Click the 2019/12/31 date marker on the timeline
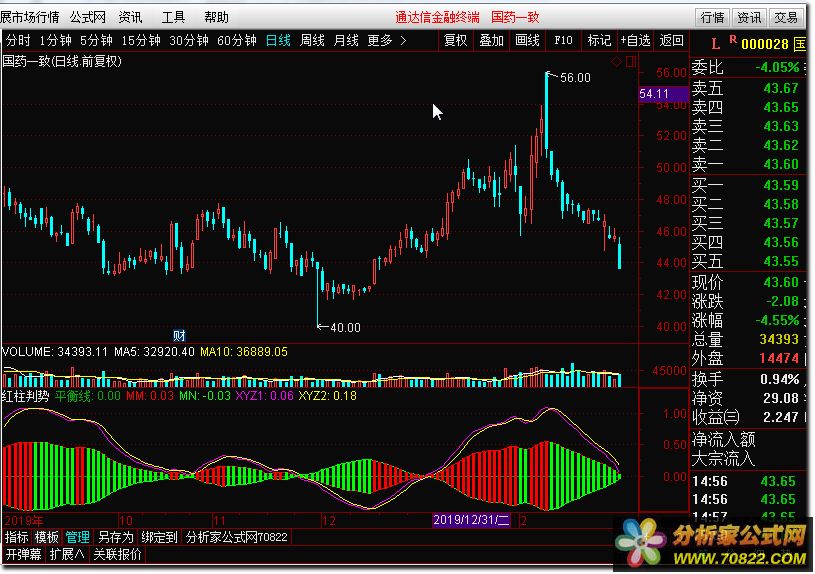 (x=472, y=520)
